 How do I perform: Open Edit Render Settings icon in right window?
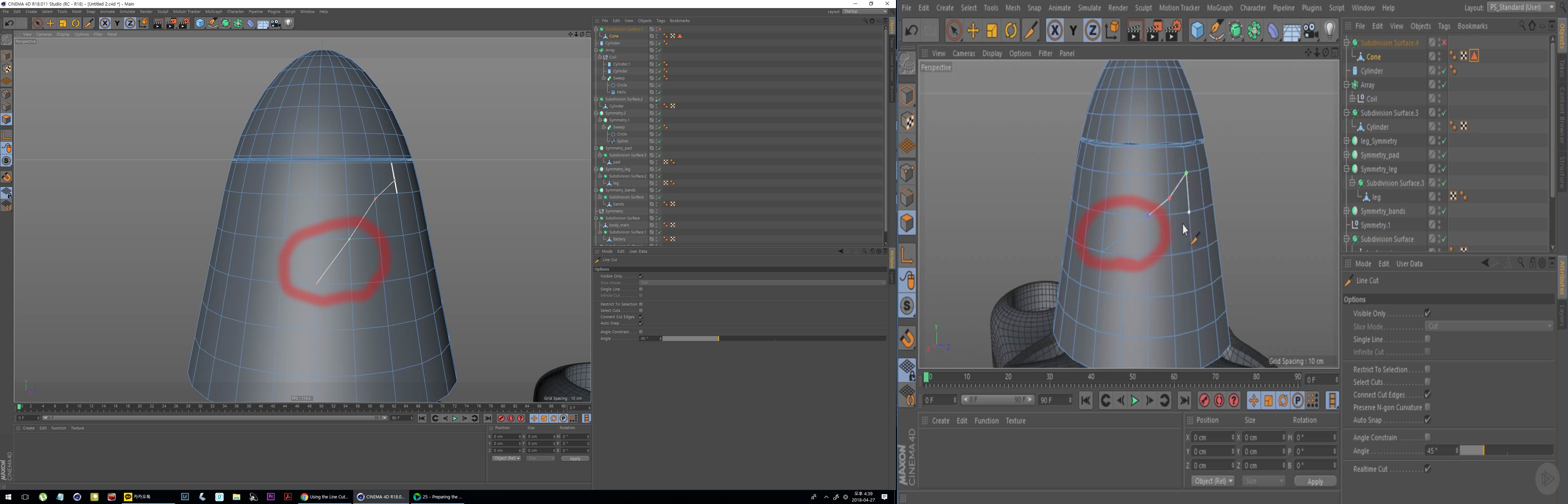click(1174, 30)
